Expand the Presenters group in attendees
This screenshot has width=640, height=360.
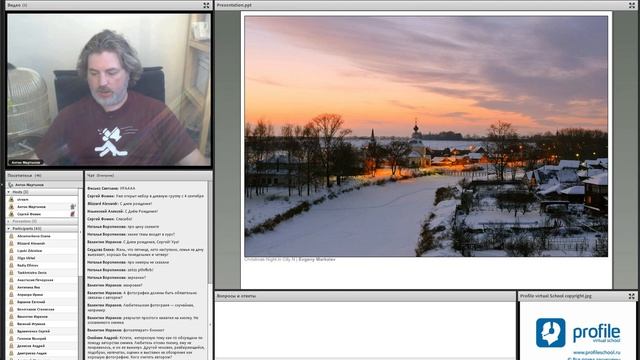[9, 221]
